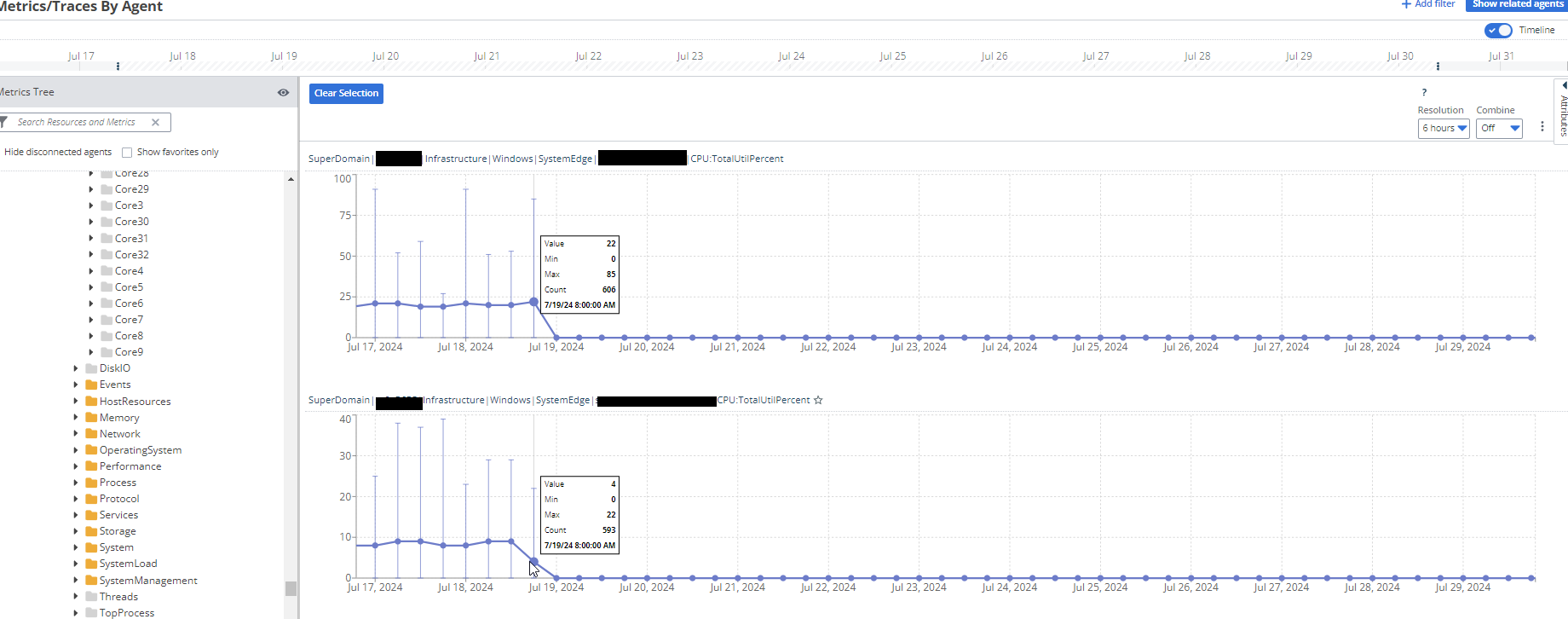Image resolution: width=1568 pixels, height=619 pixels.
Task: Expand the Network tree node
Action: coord(76,434)
